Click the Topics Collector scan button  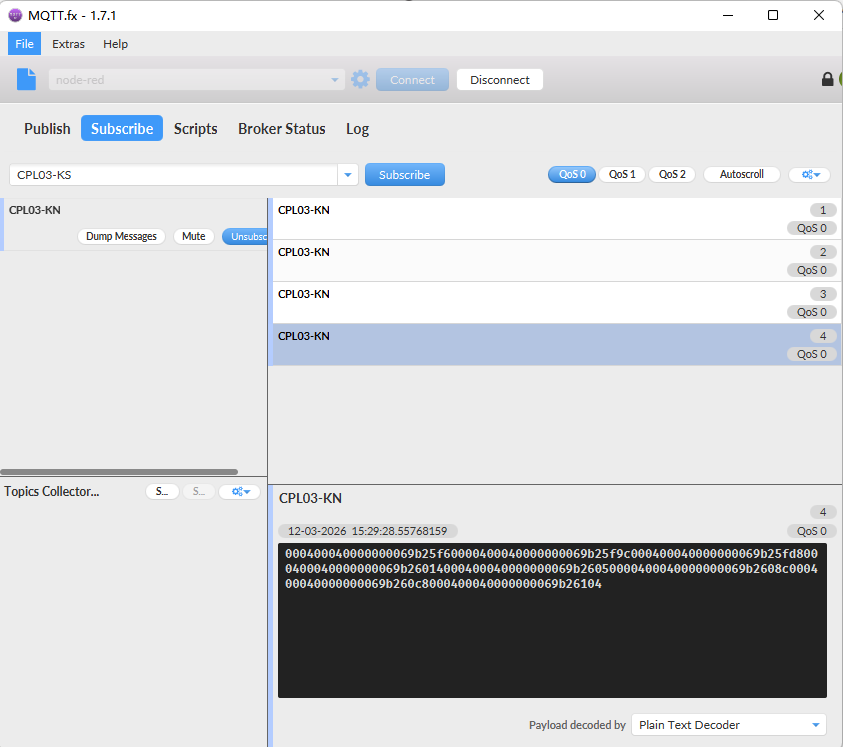(x=162, y=492)
